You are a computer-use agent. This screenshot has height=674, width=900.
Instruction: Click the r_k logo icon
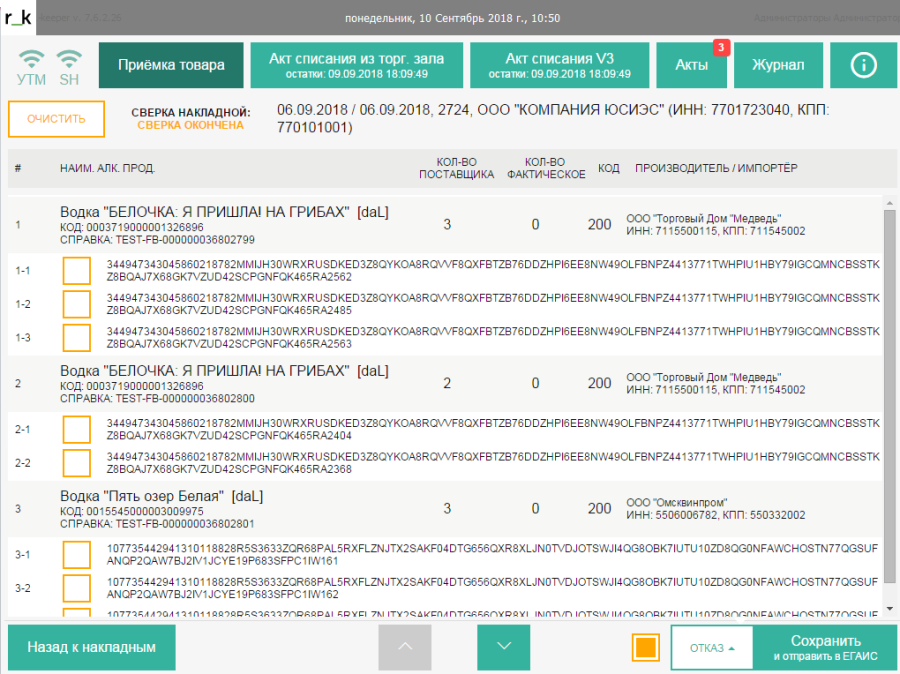19,18
